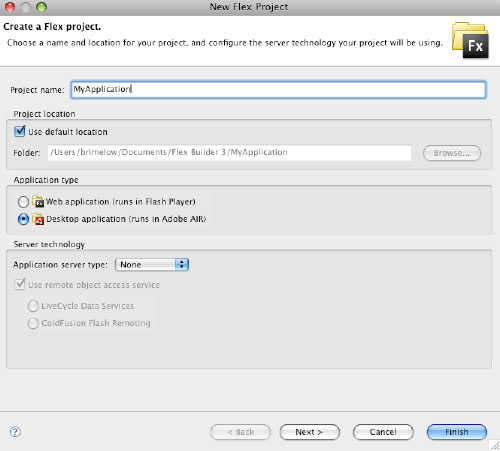Click the Flex Fx folder icon

470,40
